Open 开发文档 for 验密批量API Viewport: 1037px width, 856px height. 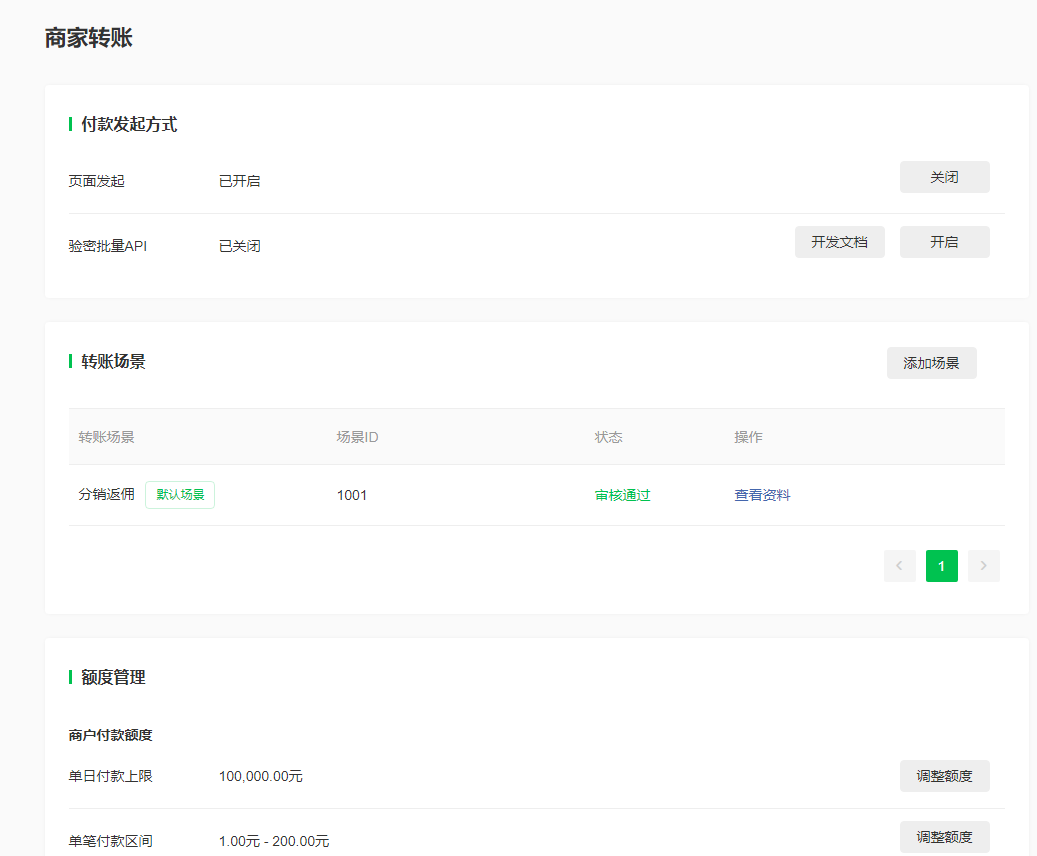[x=839, y=242]
